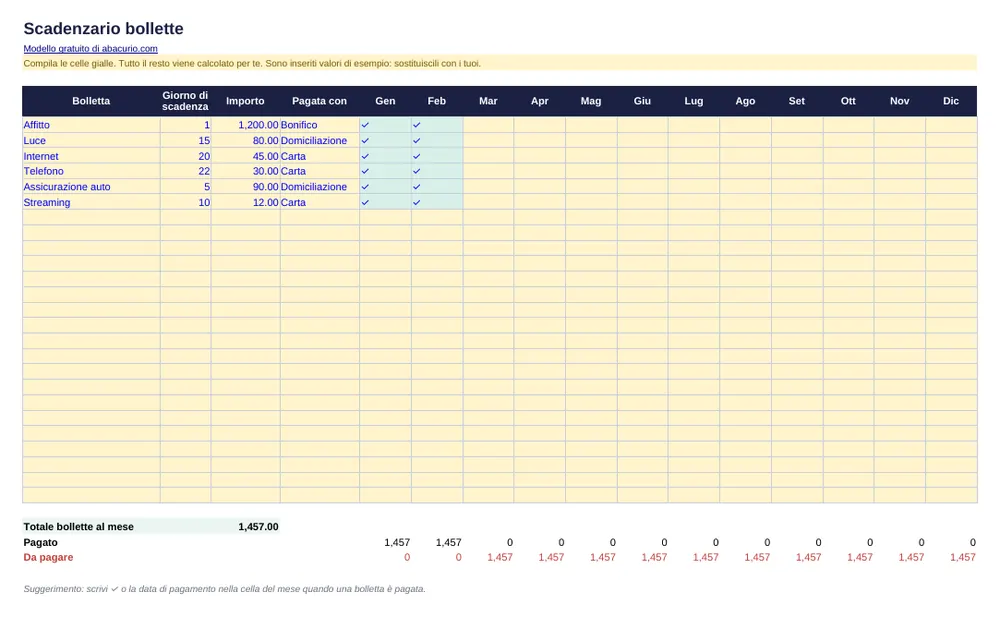Click the Importo column header
1000x617 pixels.
click(x=245, y=101)
